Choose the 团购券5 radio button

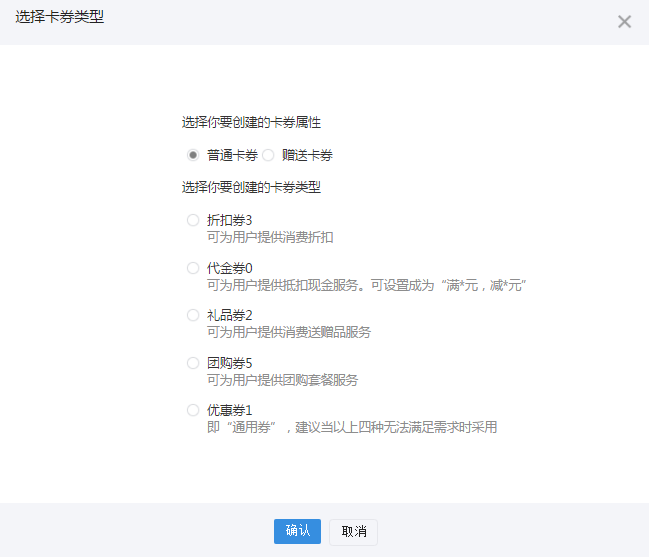tap(193, 363)
